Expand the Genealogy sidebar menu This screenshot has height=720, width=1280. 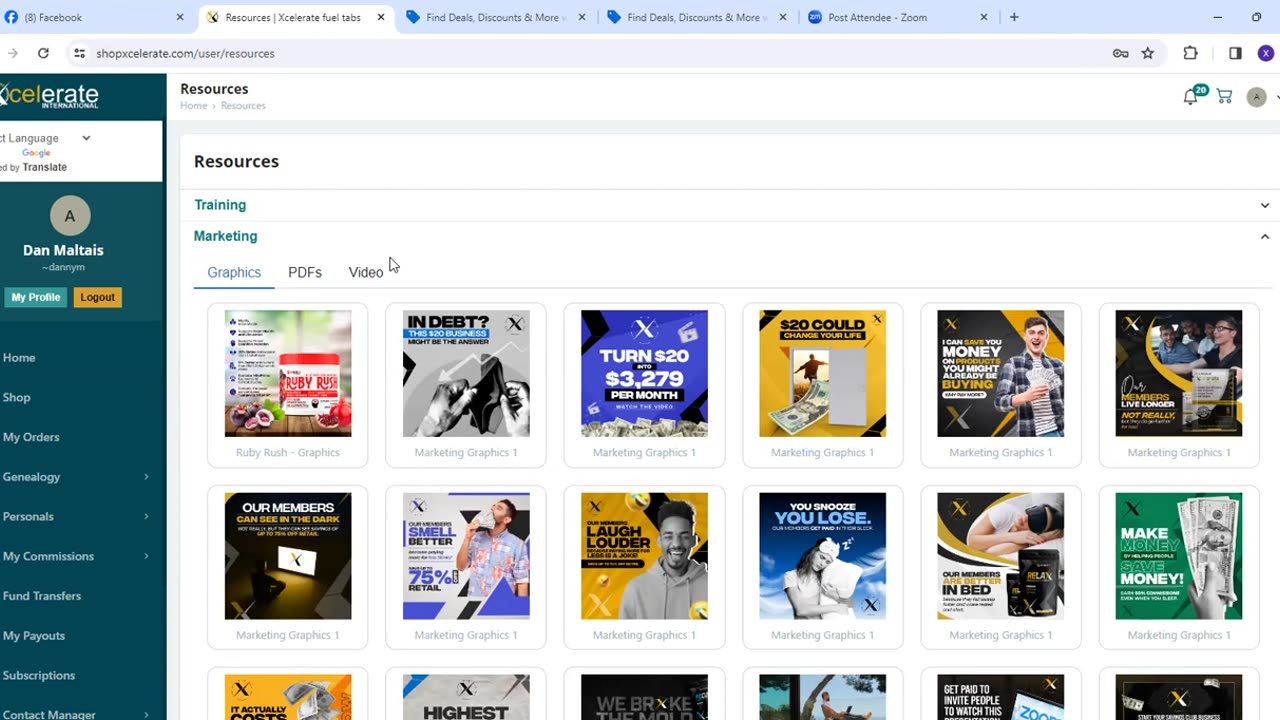pyautogui.click(x=76, y=477)
